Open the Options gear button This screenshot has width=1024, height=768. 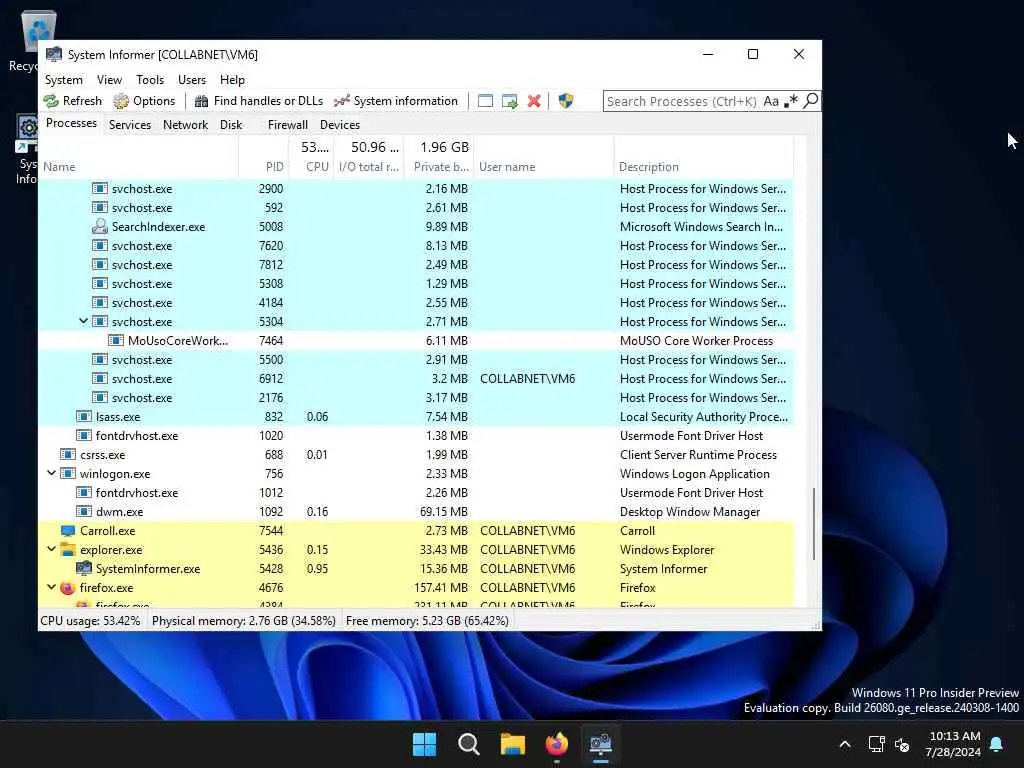point(144,101)
